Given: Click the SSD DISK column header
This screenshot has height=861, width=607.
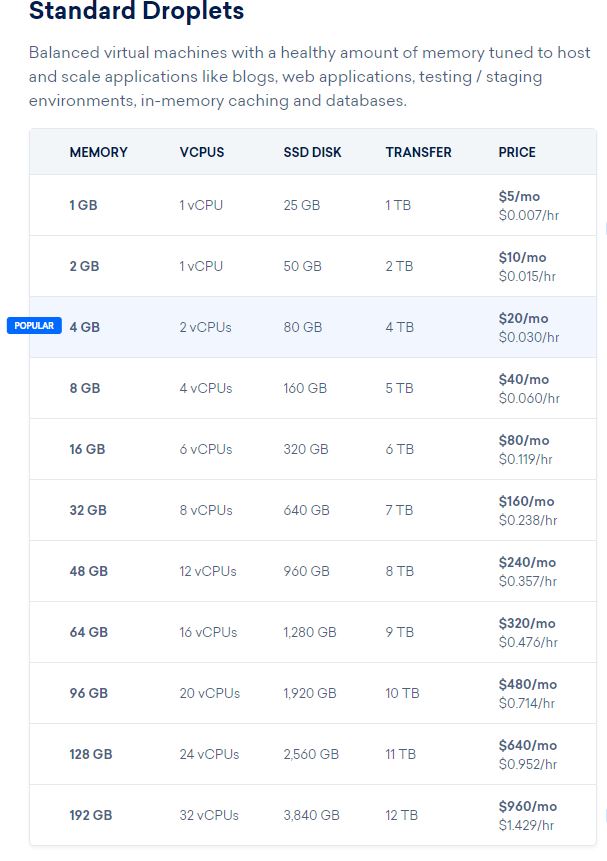Looking at the screenshot, I should pos(312,153).
